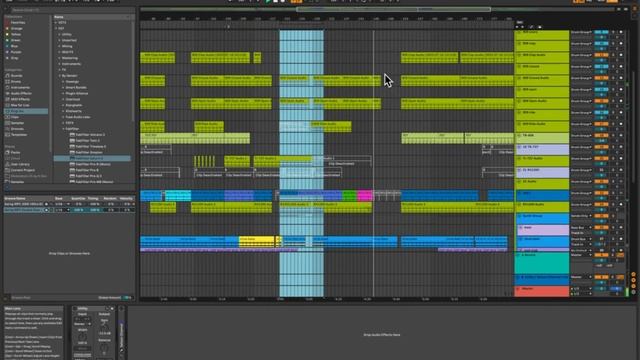Click the Velocity column header

127,198
